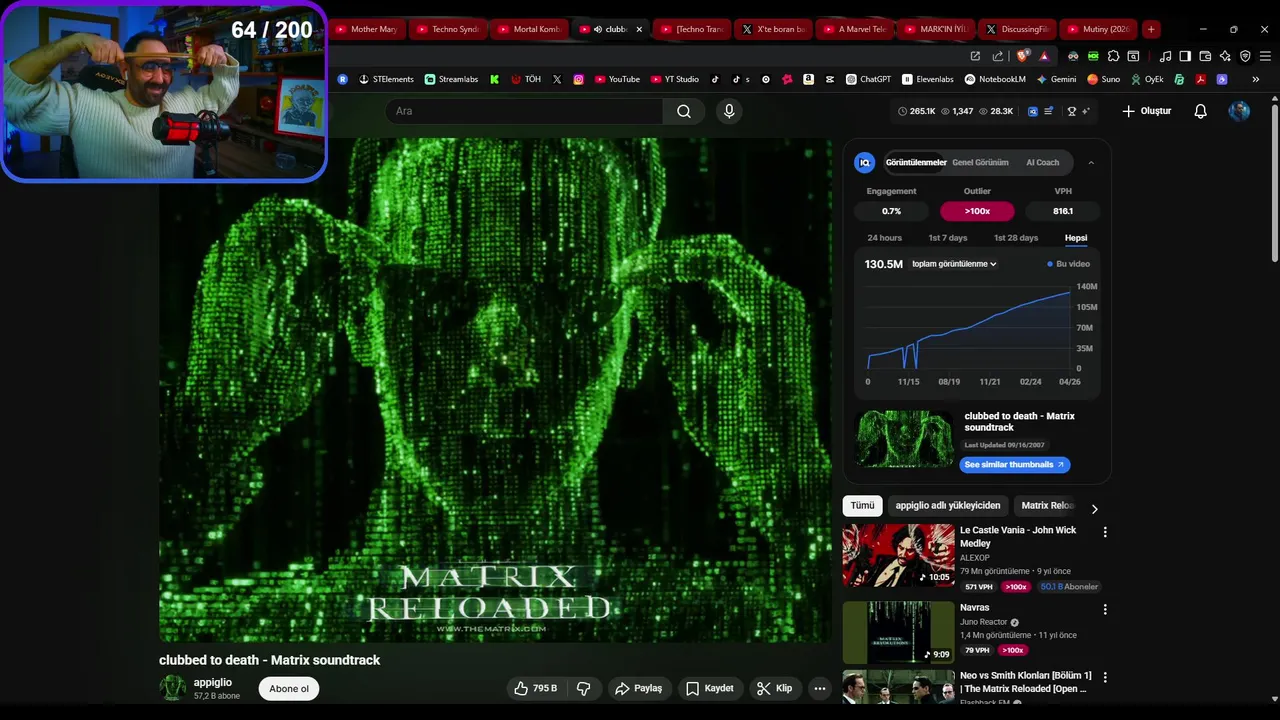Select the 1st 7 days range
This screenshot has width=1280, height=720.
tap(948, 238)
